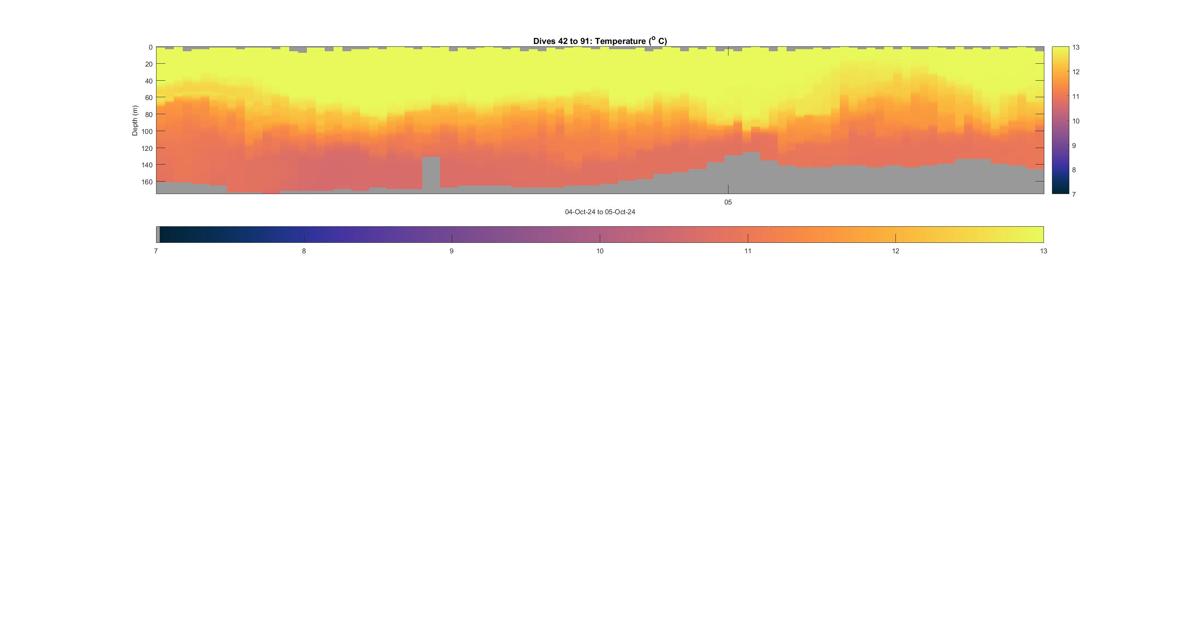Image resolution: width=1200 pixels, height=622 pixels.
Task: Click depth axis tick label "0"
Action: point(150,47)
